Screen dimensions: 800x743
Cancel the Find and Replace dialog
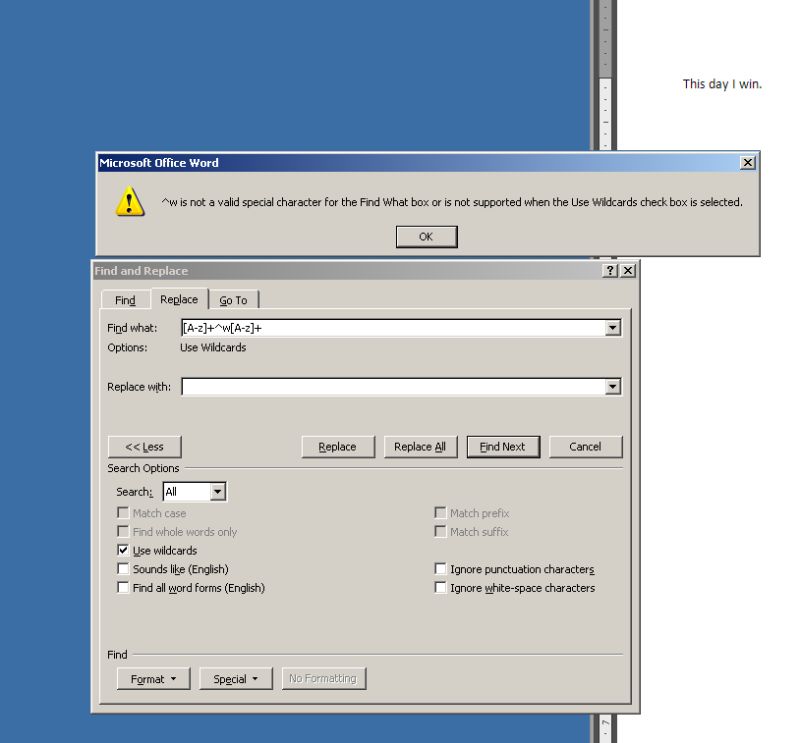(585, 447)
